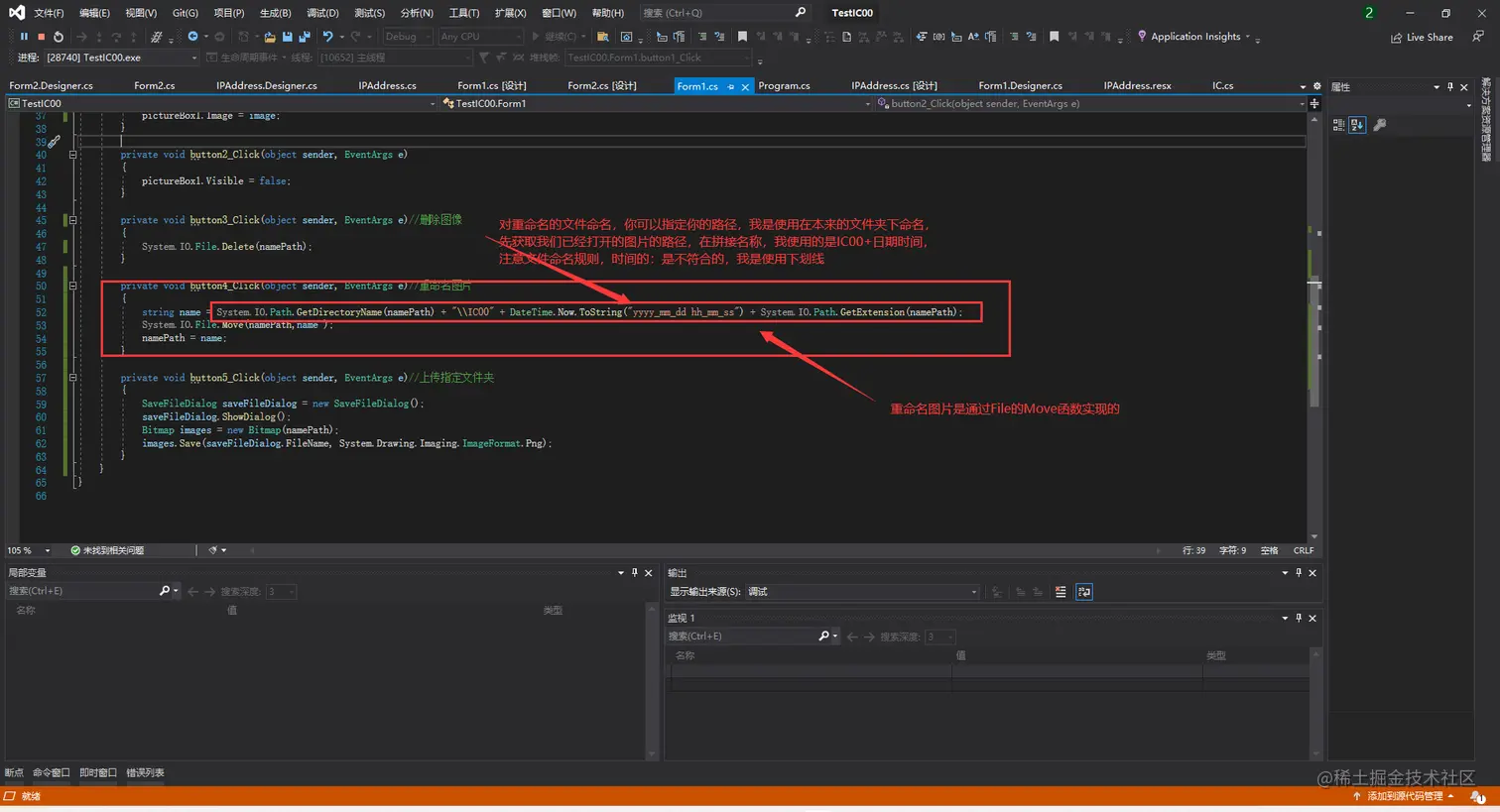
Task: Toggle pin on the Form1.cs tab
Action: pyautogui.click(x=731, y=87)
